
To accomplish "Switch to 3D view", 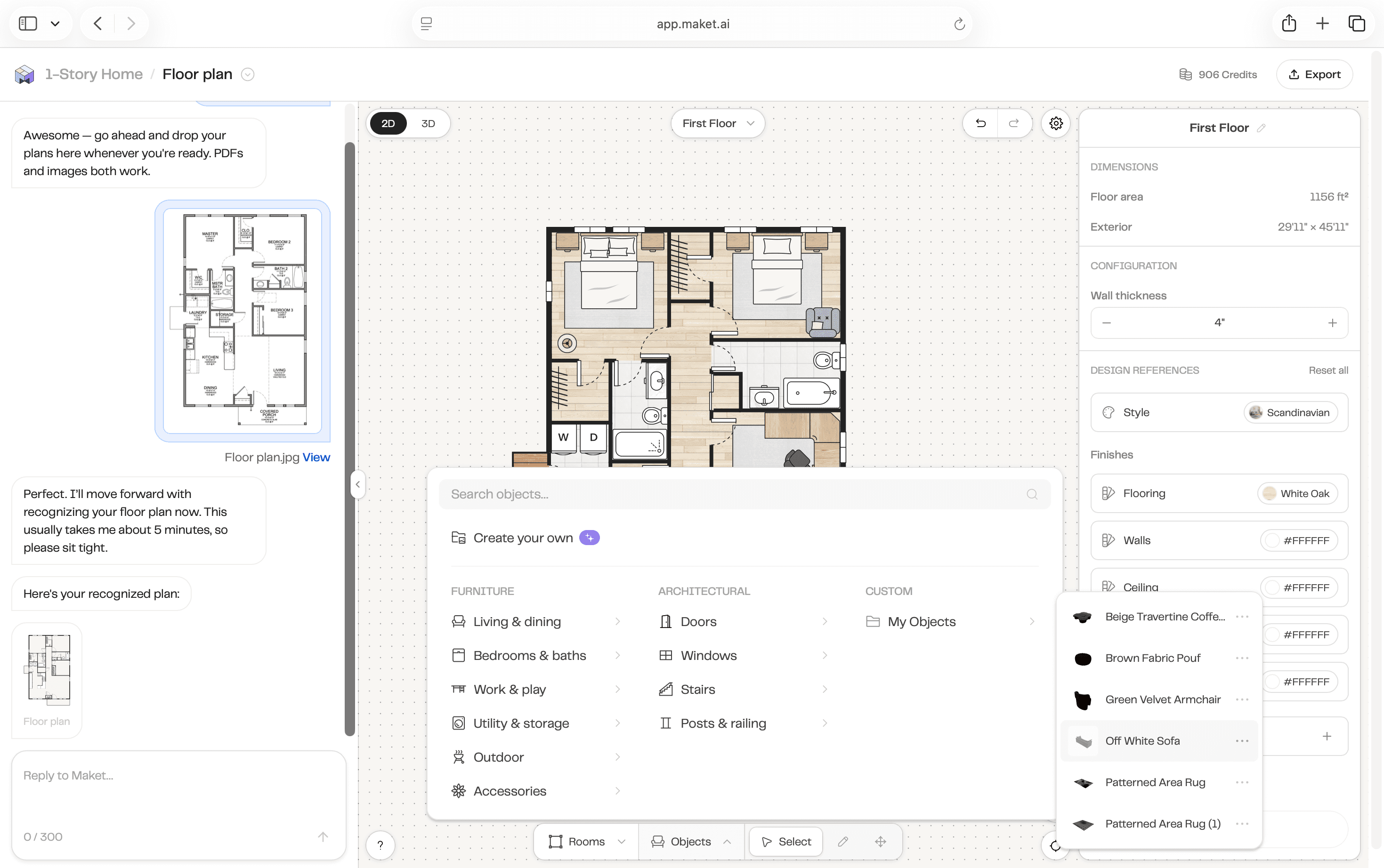I will pyautogui.click(x=428, y=123).
